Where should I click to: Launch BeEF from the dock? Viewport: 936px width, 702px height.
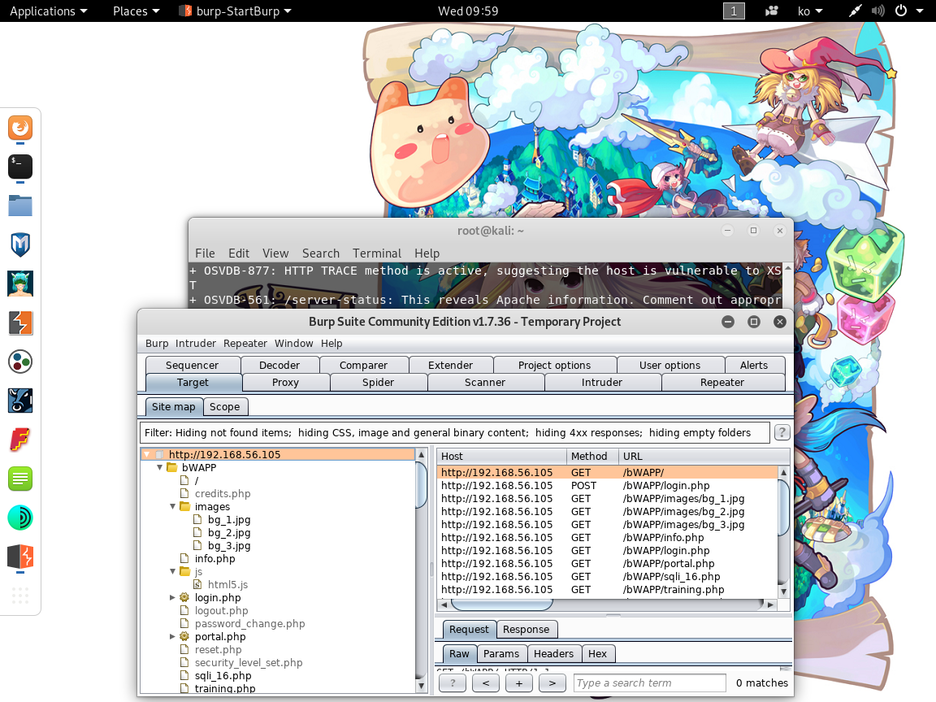(20, 401)
